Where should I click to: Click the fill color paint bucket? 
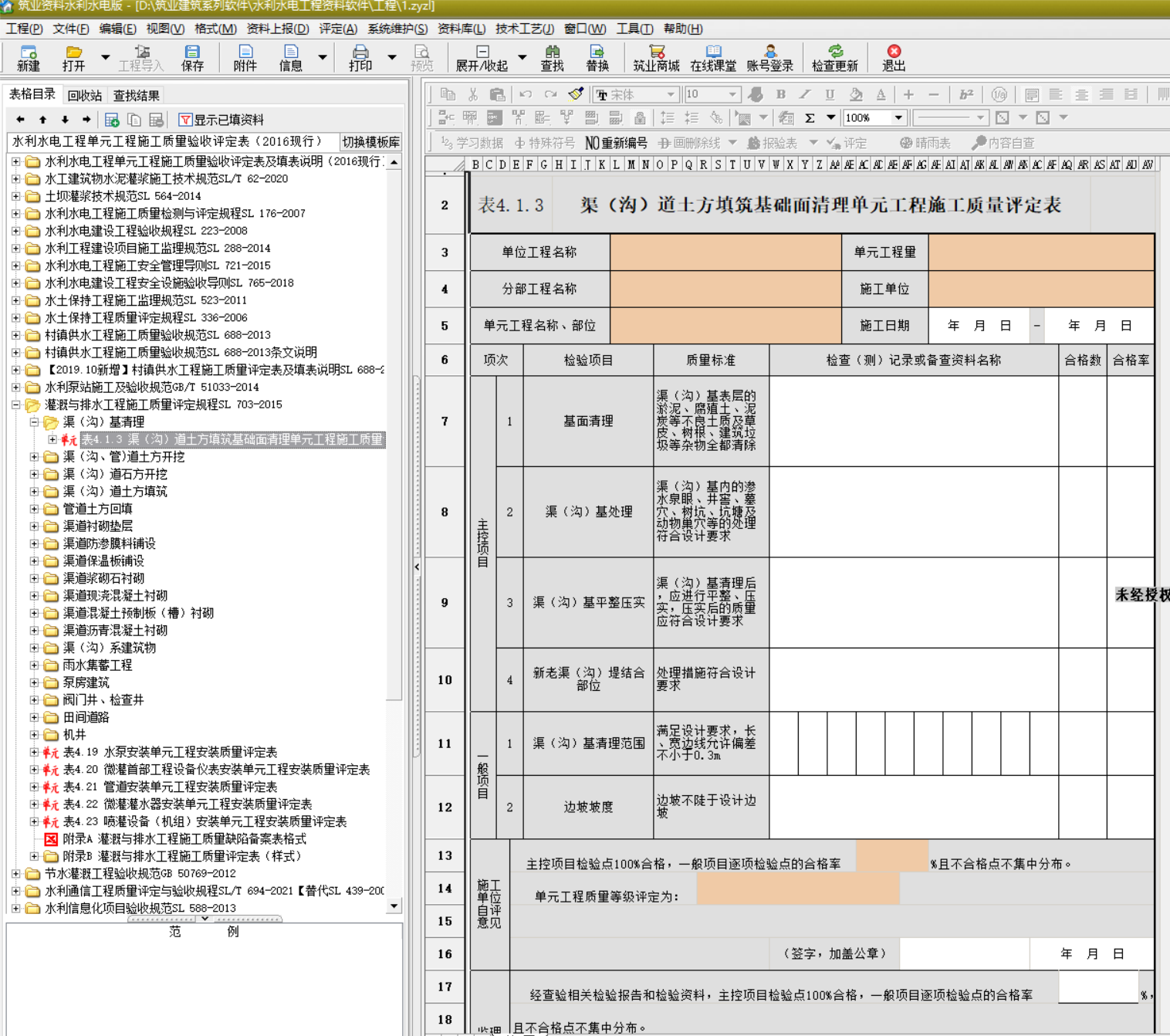(856, 94)
